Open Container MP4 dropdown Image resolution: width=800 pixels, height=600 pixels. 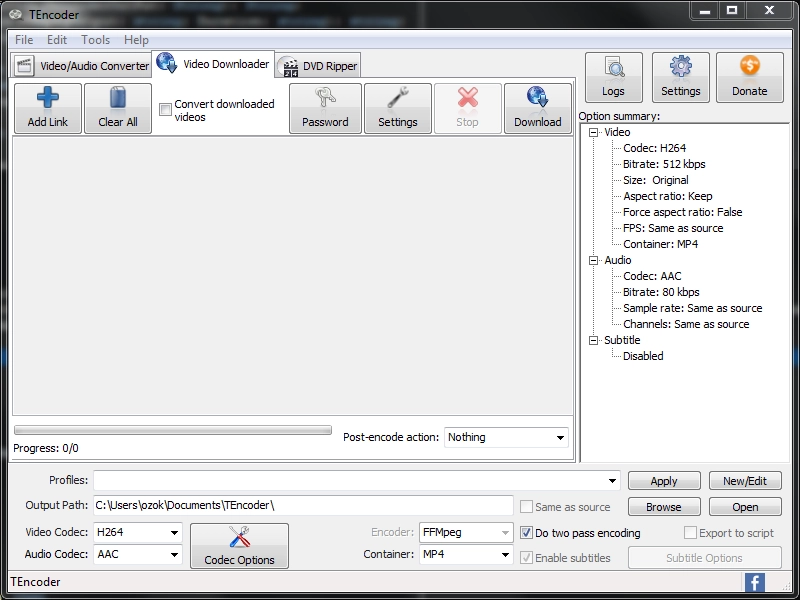tap(465, 554)
